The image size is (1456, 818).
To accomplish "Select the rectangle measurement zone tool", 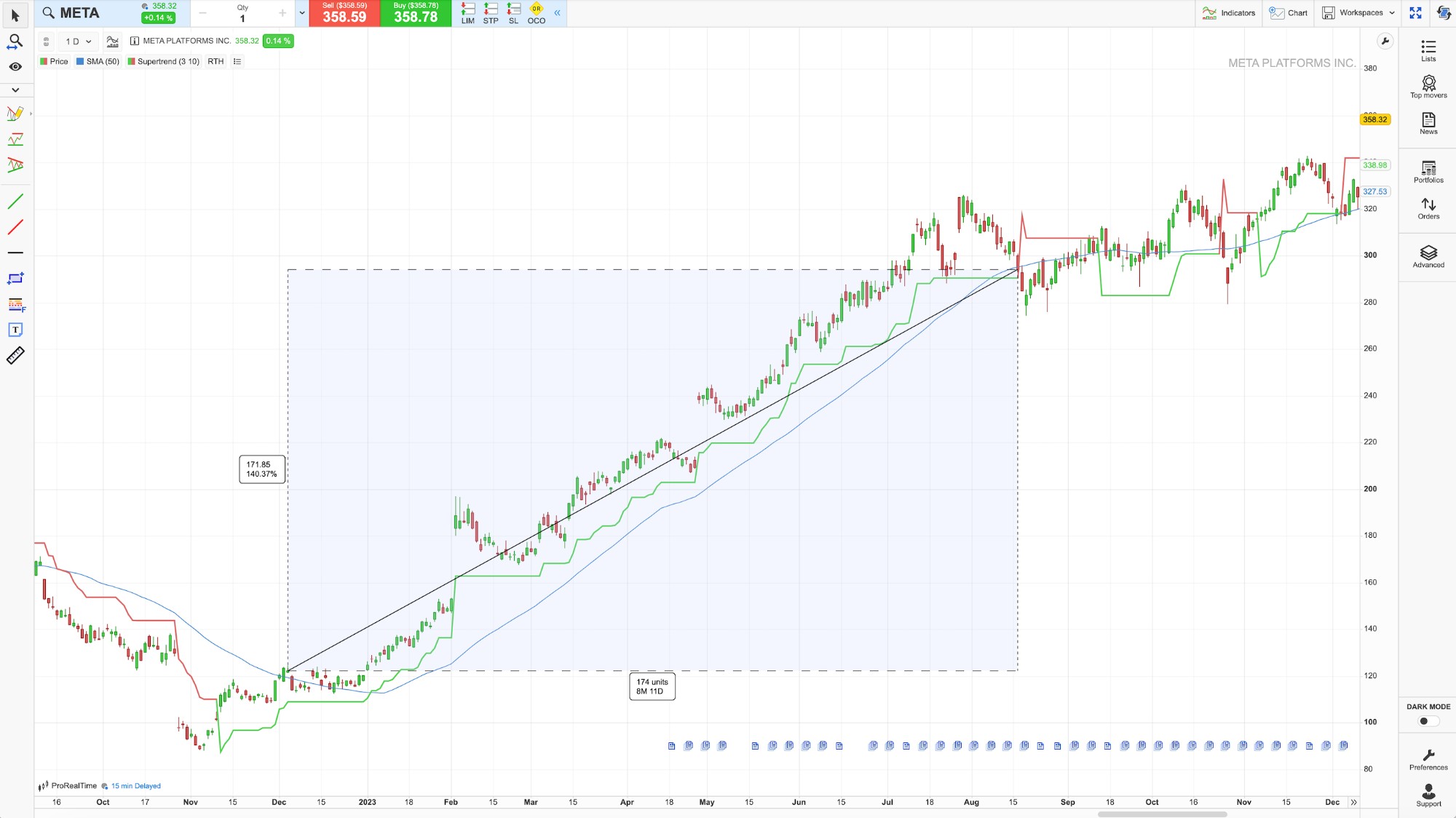I will 15,279.
